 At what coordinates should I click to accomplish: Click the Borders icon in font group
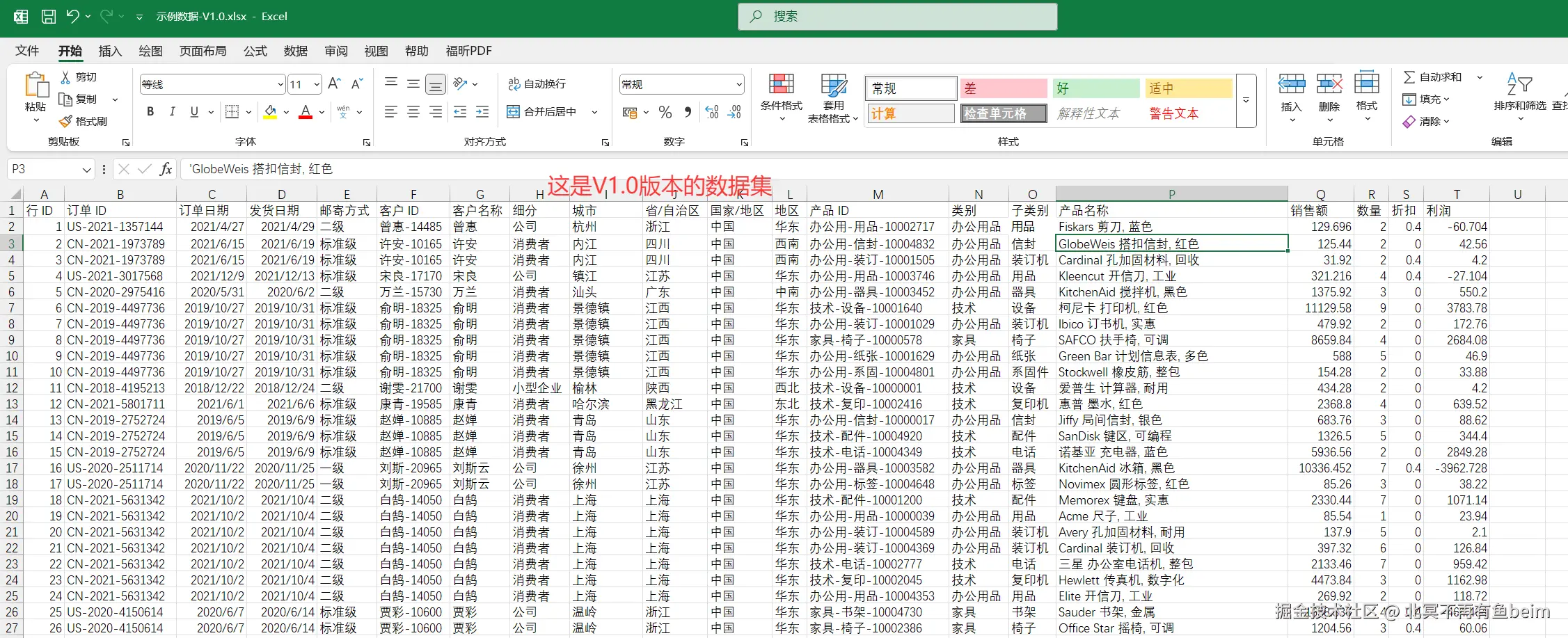232,111
